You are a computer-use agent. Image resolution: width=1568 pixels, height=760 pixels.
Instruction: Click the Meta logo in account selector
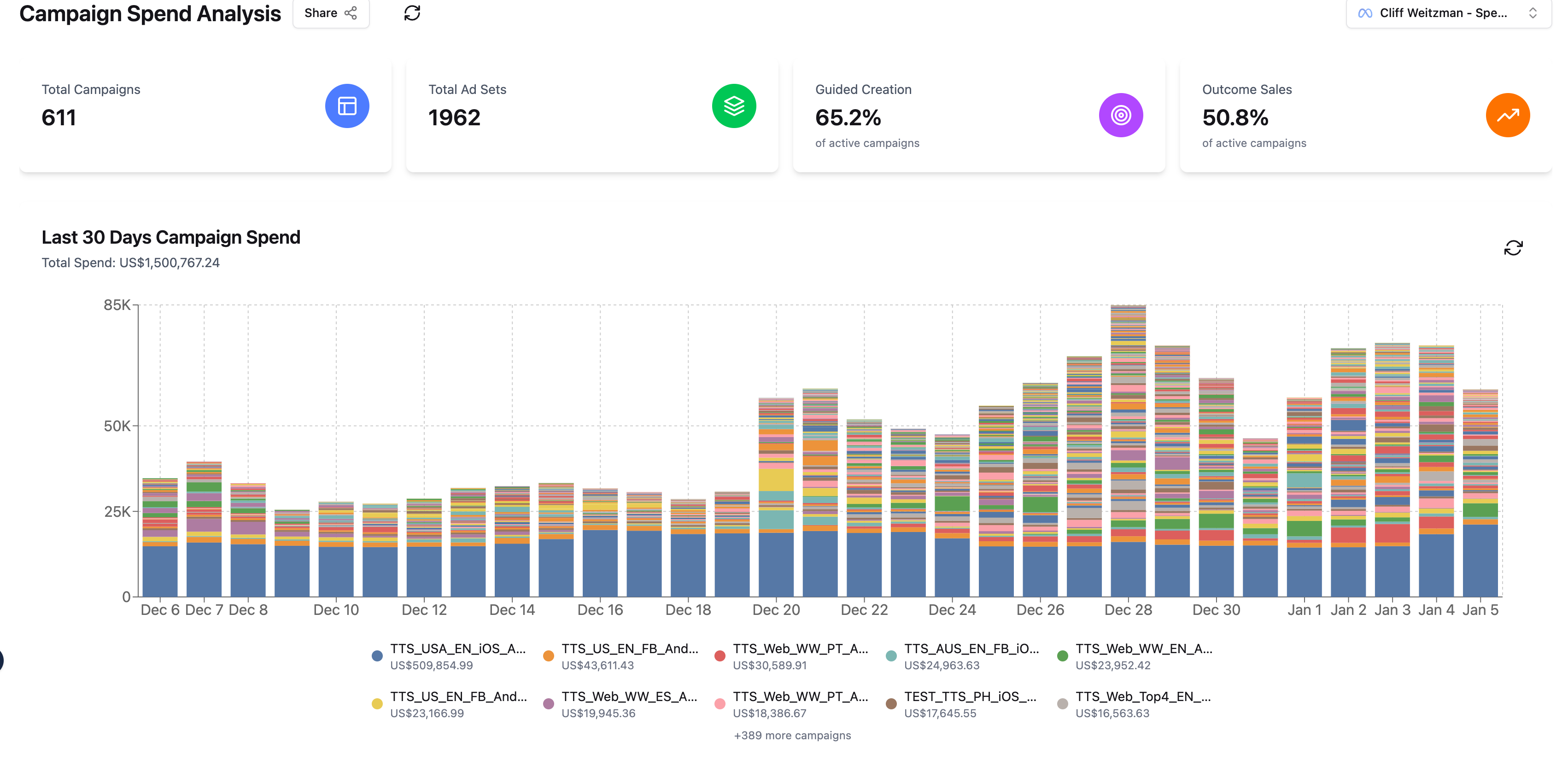1365,13
